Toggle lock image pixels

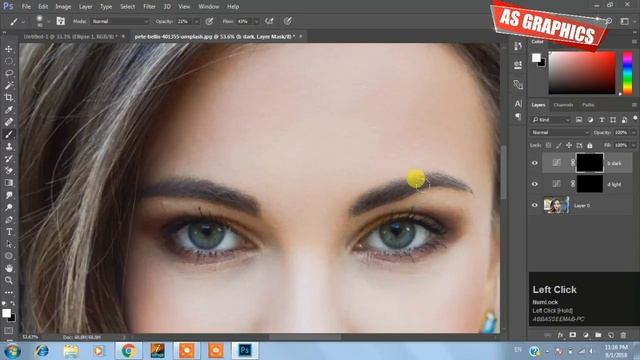[x=558, y=145]
